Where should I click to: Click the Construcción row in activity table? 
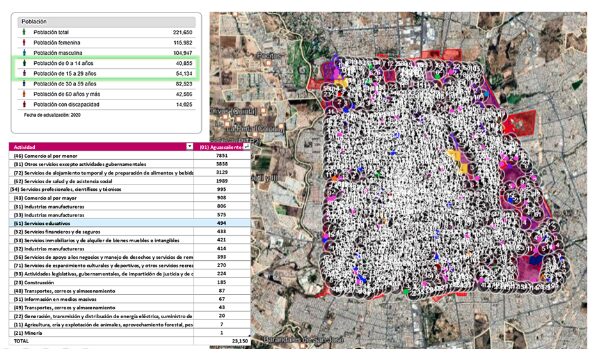coord(130,282)
